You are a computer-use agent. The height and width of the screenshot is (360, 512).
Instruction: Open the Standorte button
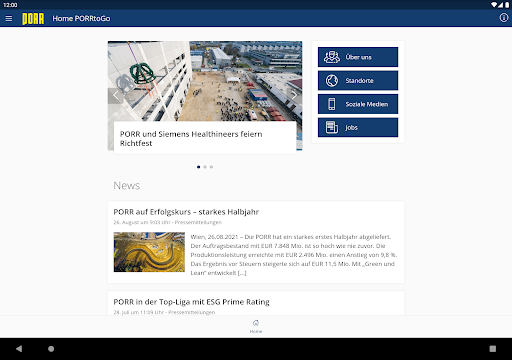pyautogui.click(x=358, y=81)
